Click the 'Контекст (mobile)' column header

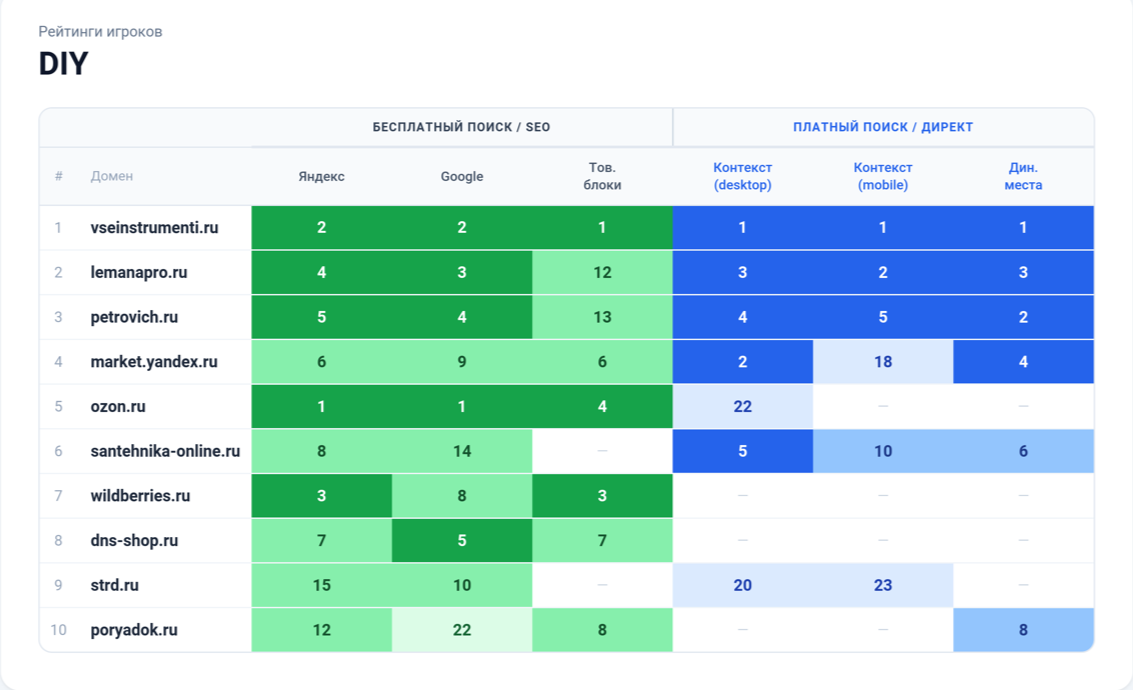pos(883,176)
